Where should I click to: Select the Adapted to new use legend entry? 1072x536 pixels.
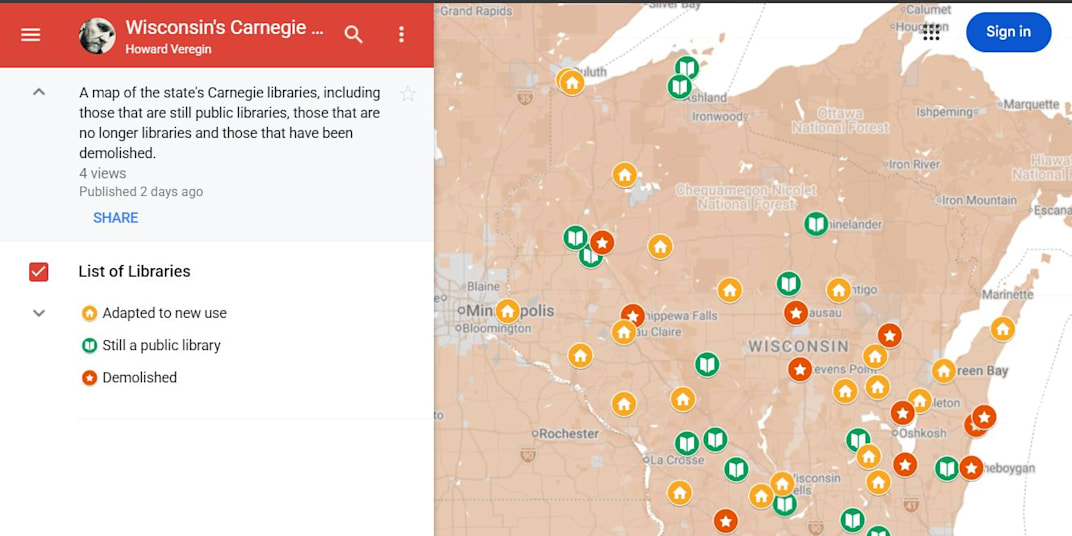155,313
